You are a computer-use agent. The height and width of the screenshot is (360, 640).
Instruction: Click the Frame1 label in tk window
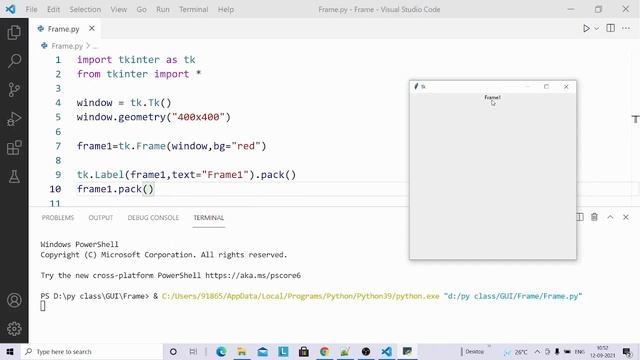(492, 97)
